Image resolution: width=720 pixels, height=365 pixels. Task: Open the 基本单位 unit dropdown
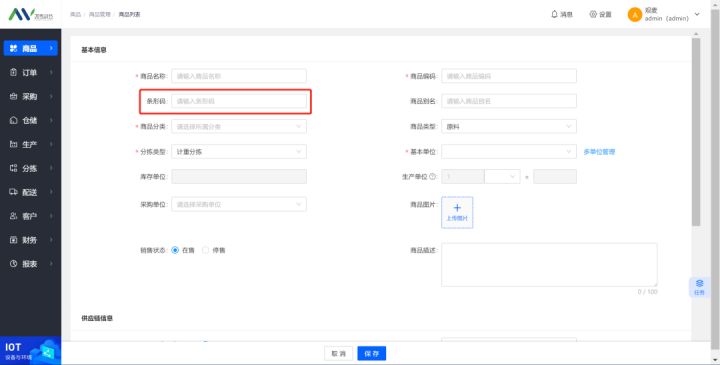[x=509, y=152]
